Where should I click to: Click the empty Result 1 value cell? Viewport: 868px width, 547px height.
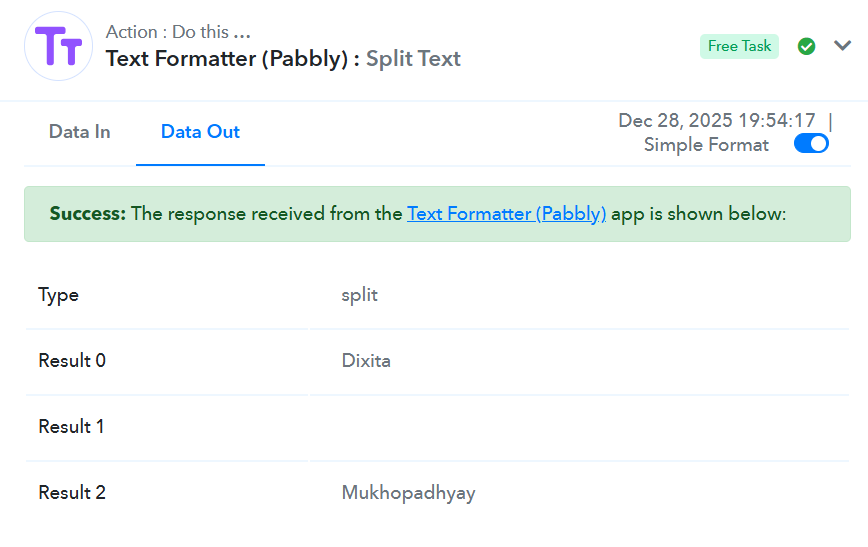pyautogui.click(x=578, y=427)
